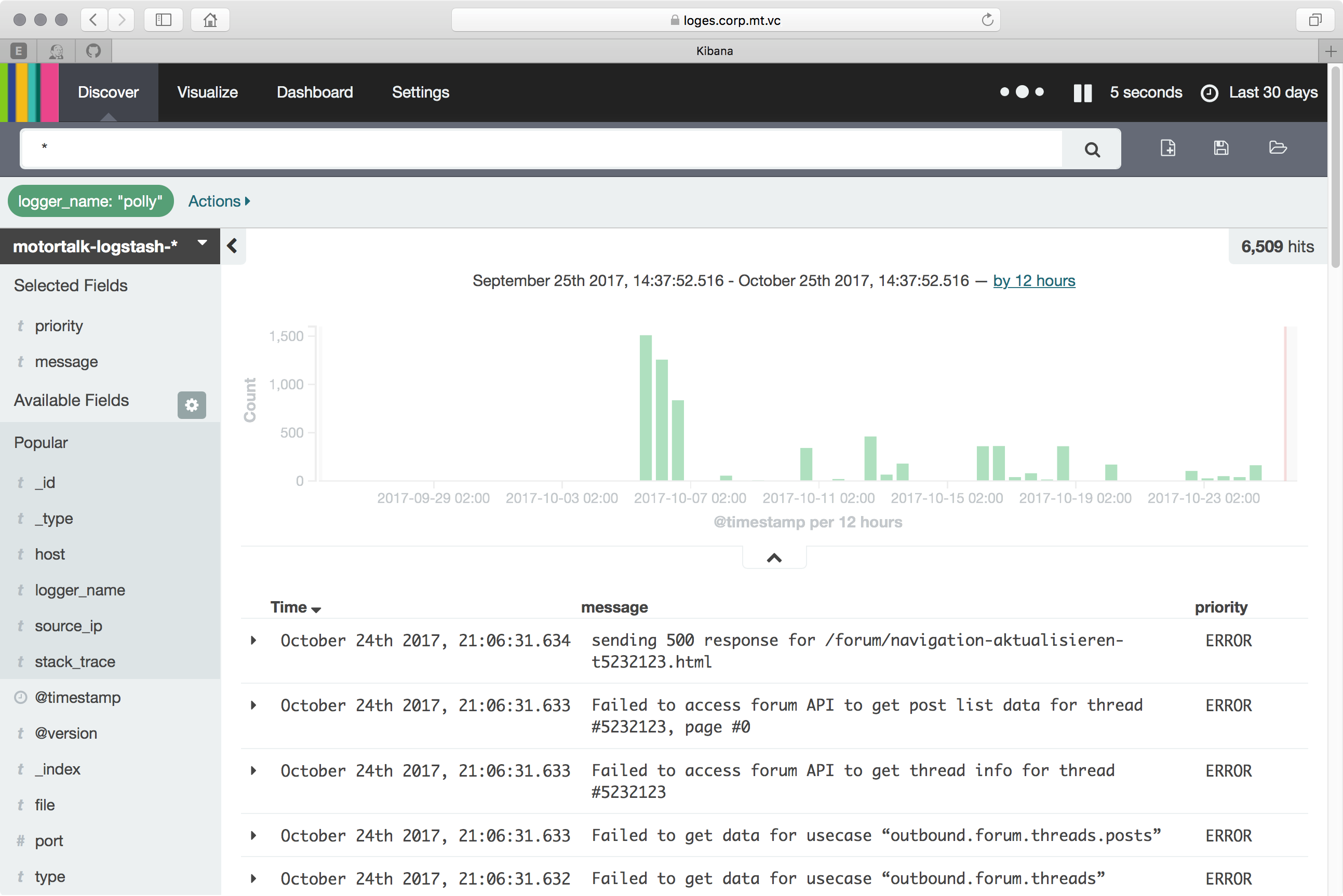Image resolution: width=1343 pixels, height=896 pixels.
Task: Click the 'by 12 hours' interval link
Action: click(1034, 280)
